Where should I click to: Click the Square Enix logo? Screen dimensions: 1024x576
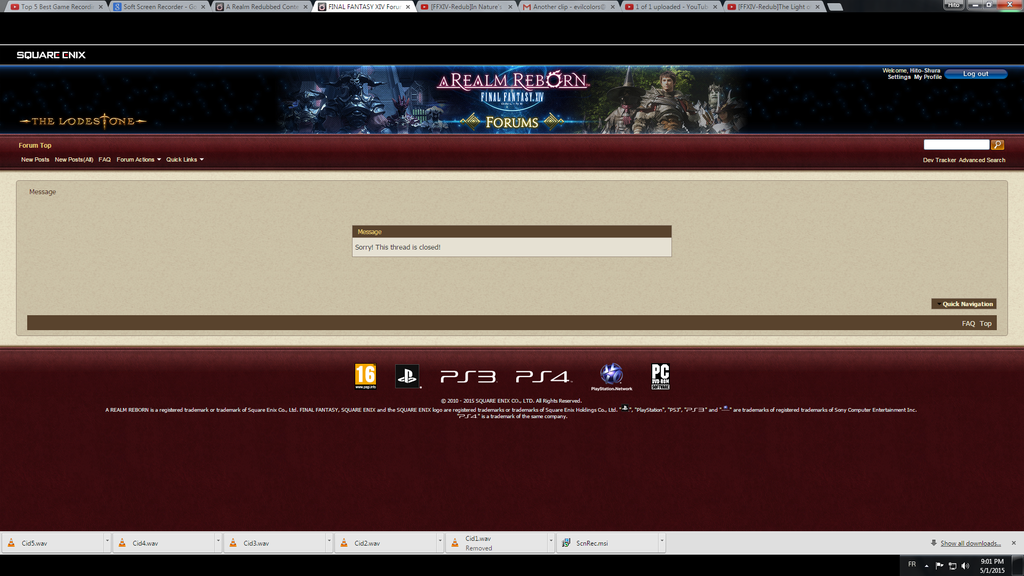(51, 55)
